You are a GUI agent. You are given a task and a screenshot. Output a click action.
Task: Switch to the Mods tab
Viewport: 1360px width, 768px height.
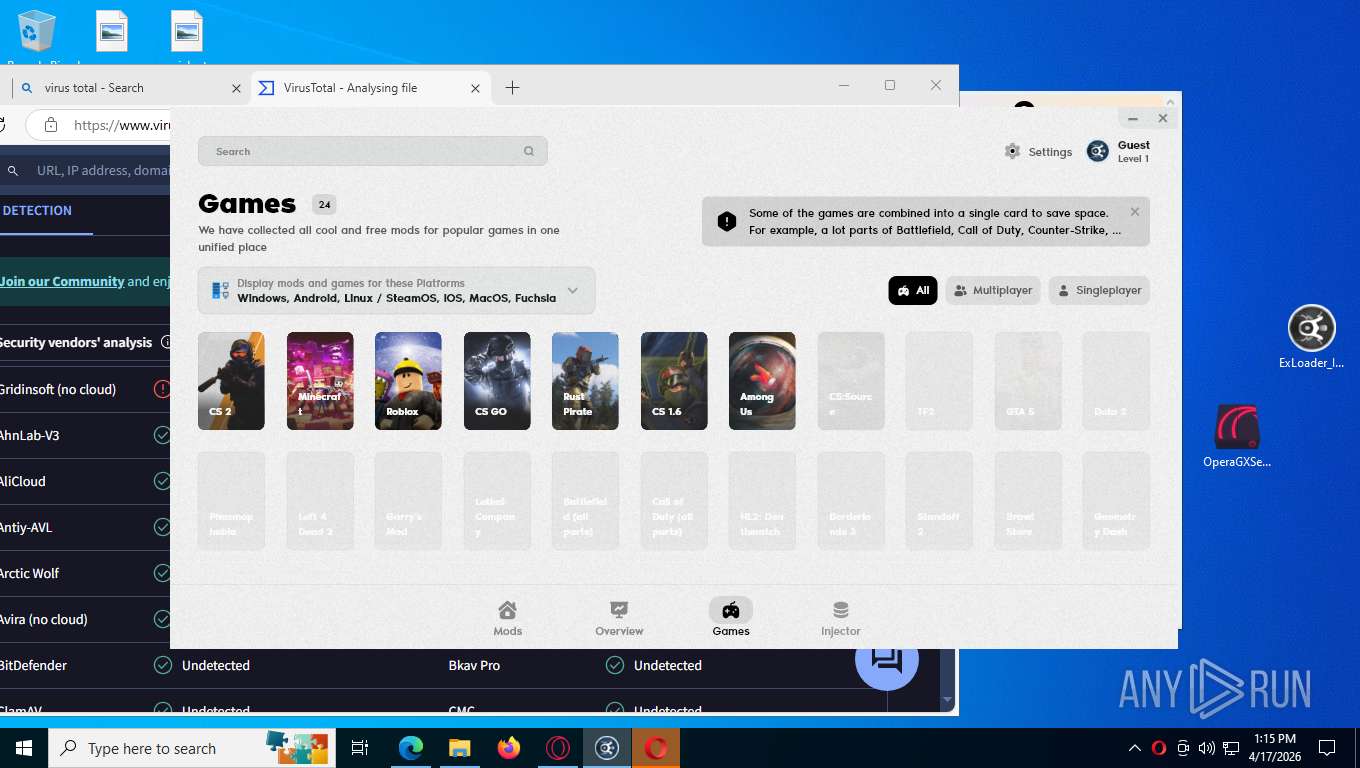coord(508,618)
